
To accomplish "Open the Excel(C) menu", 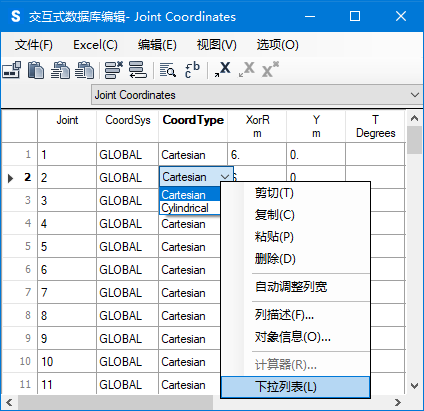I will 95,45.
